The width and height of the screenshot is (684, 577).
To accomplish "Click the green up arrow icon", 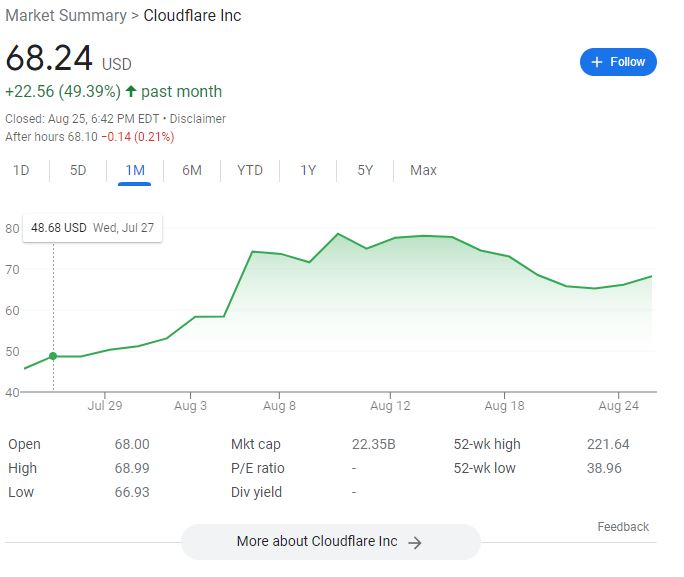I will point(131,91).
